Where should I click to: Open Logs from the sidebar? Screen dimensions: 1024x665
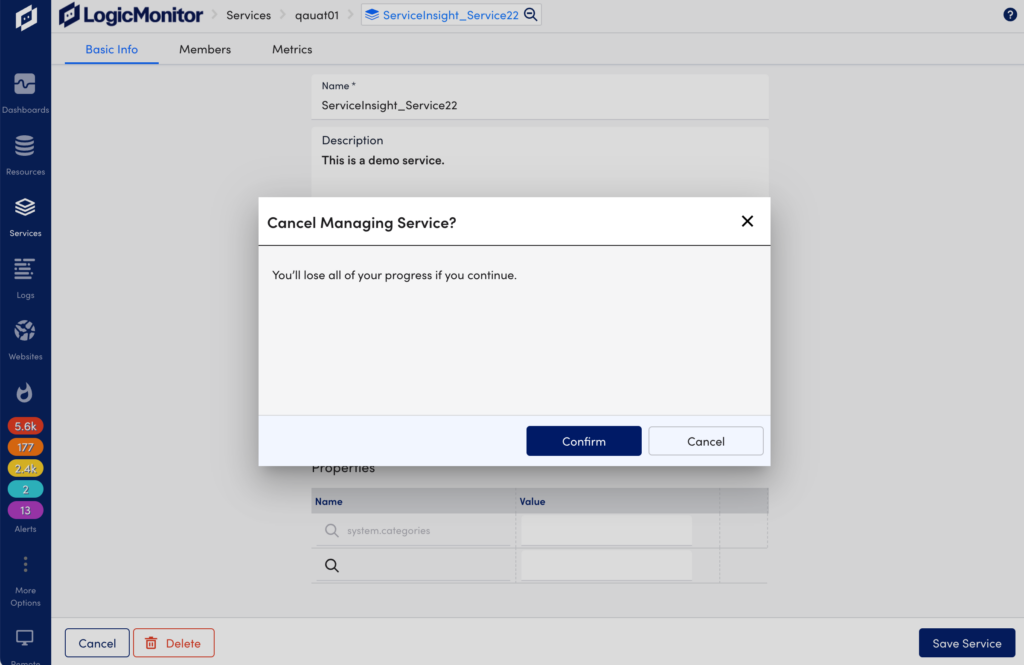25,278
